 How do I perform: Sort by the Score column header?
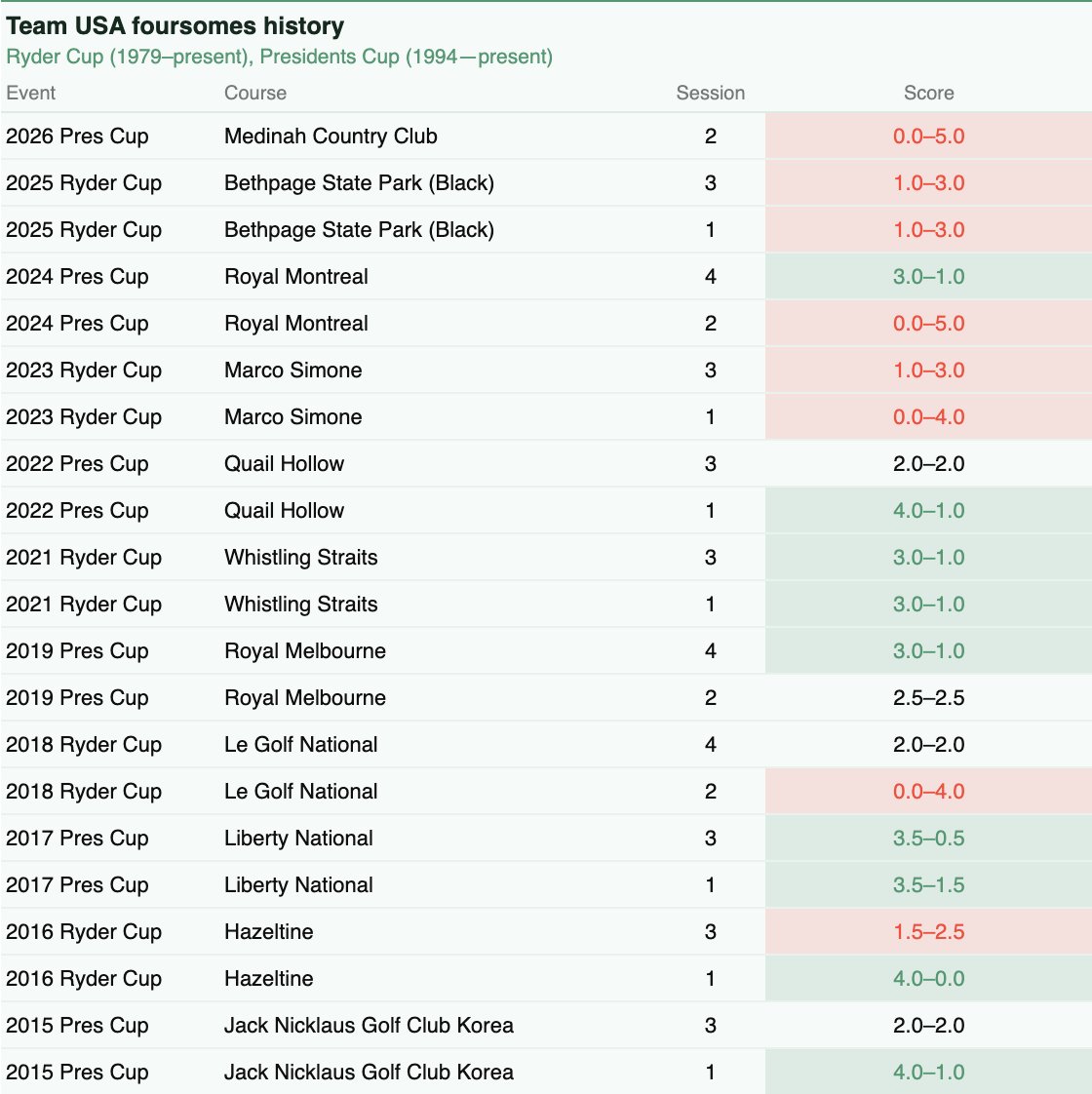[x=929, y=93]
